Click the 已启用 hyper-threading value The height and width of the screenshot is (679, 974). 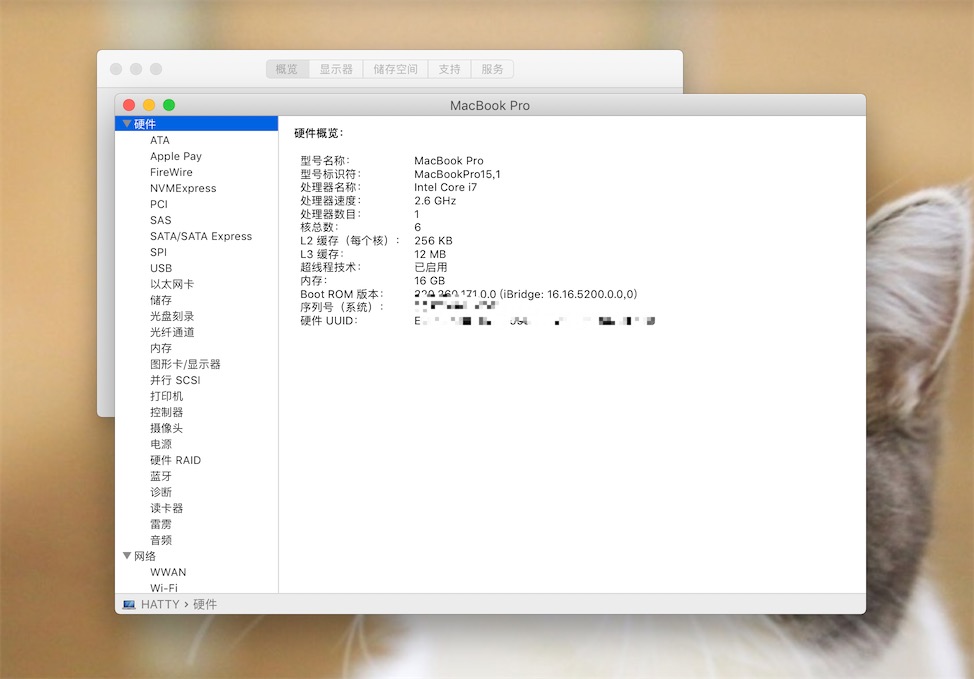point(430,268)
